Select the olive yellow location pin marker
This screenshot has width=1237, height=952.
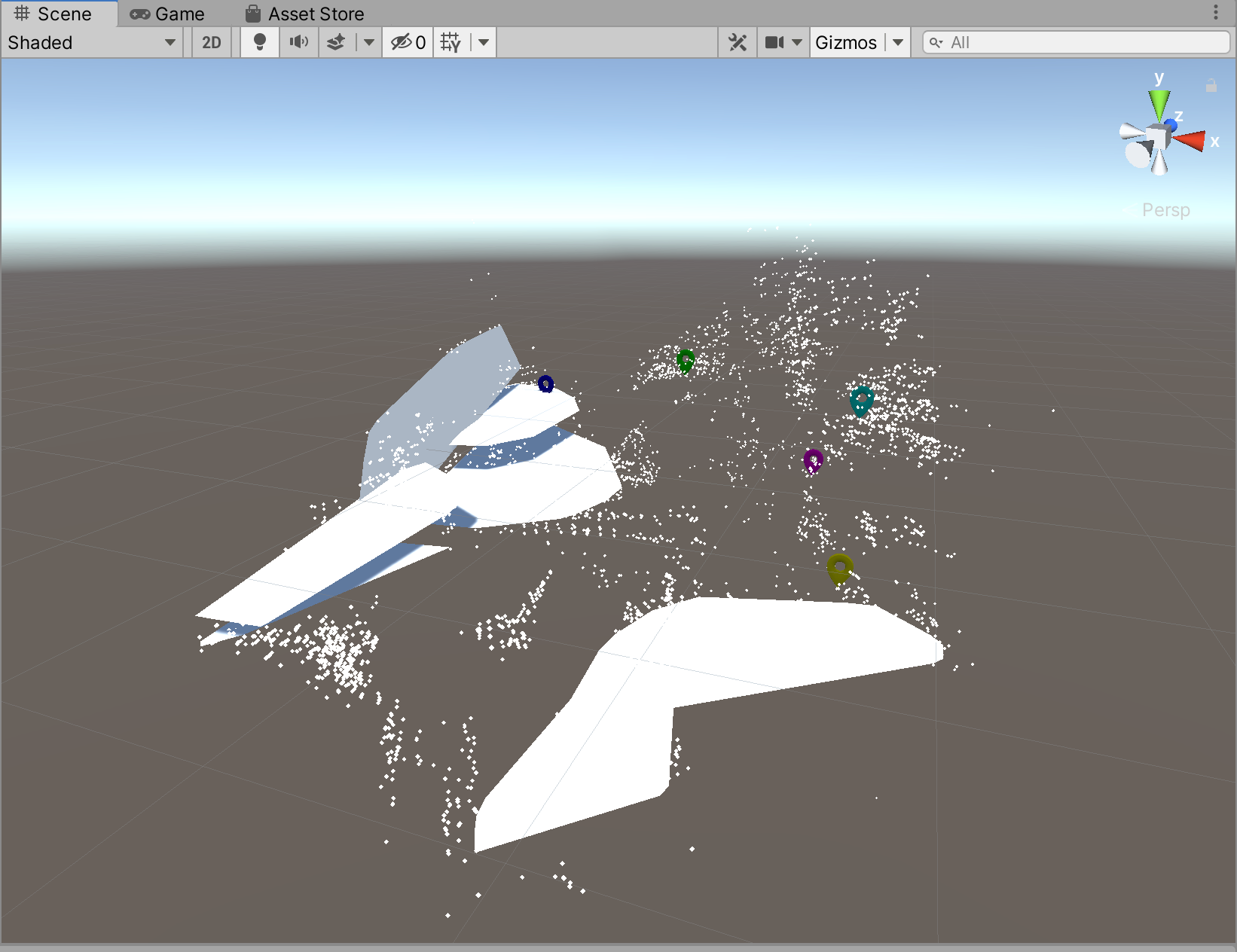pyautogui.click(x=839, y=569)
